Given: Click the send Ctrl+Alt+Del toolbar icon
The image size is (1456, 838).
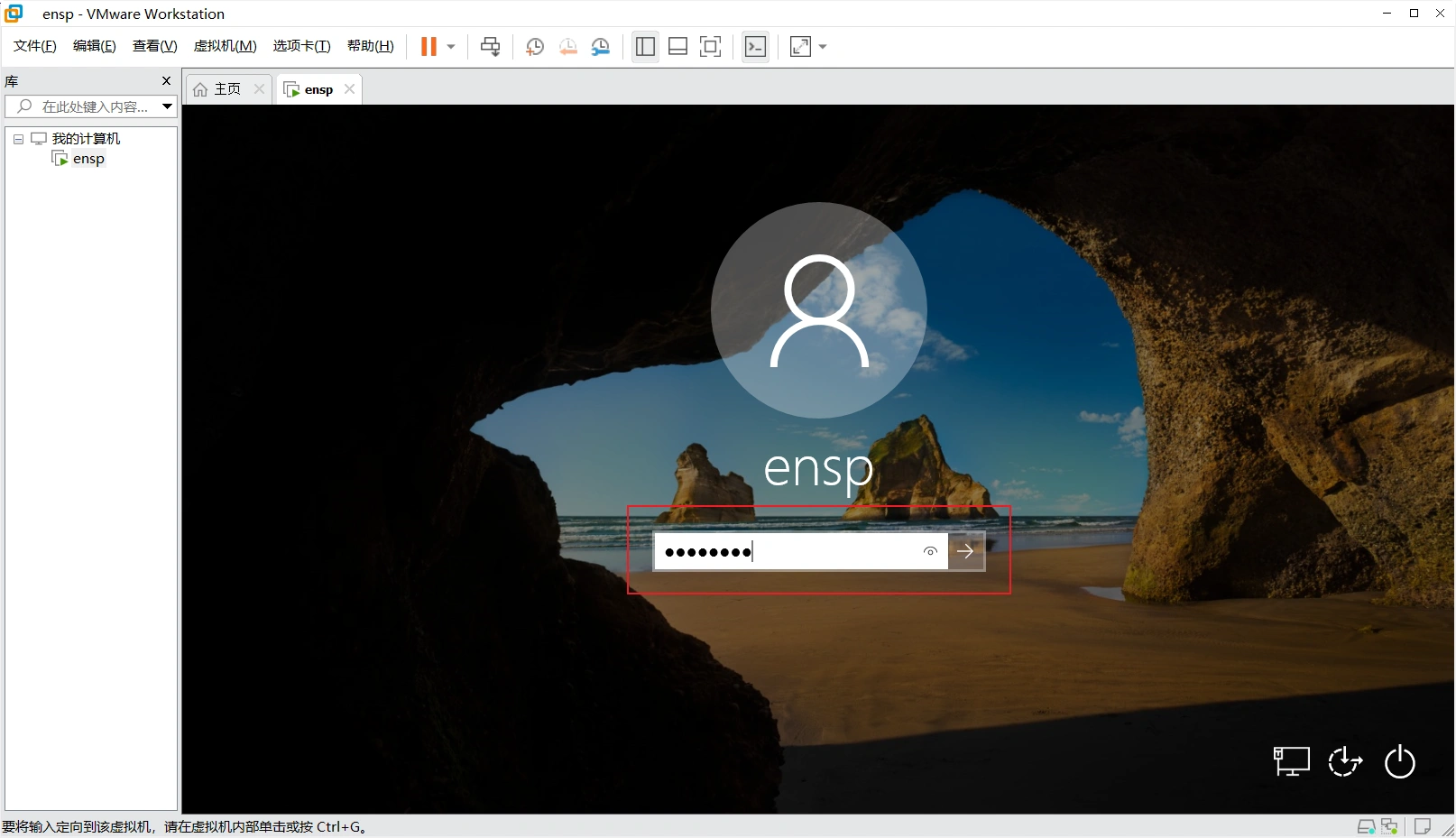Looking at the screenshot, I should tap(490, 46).
